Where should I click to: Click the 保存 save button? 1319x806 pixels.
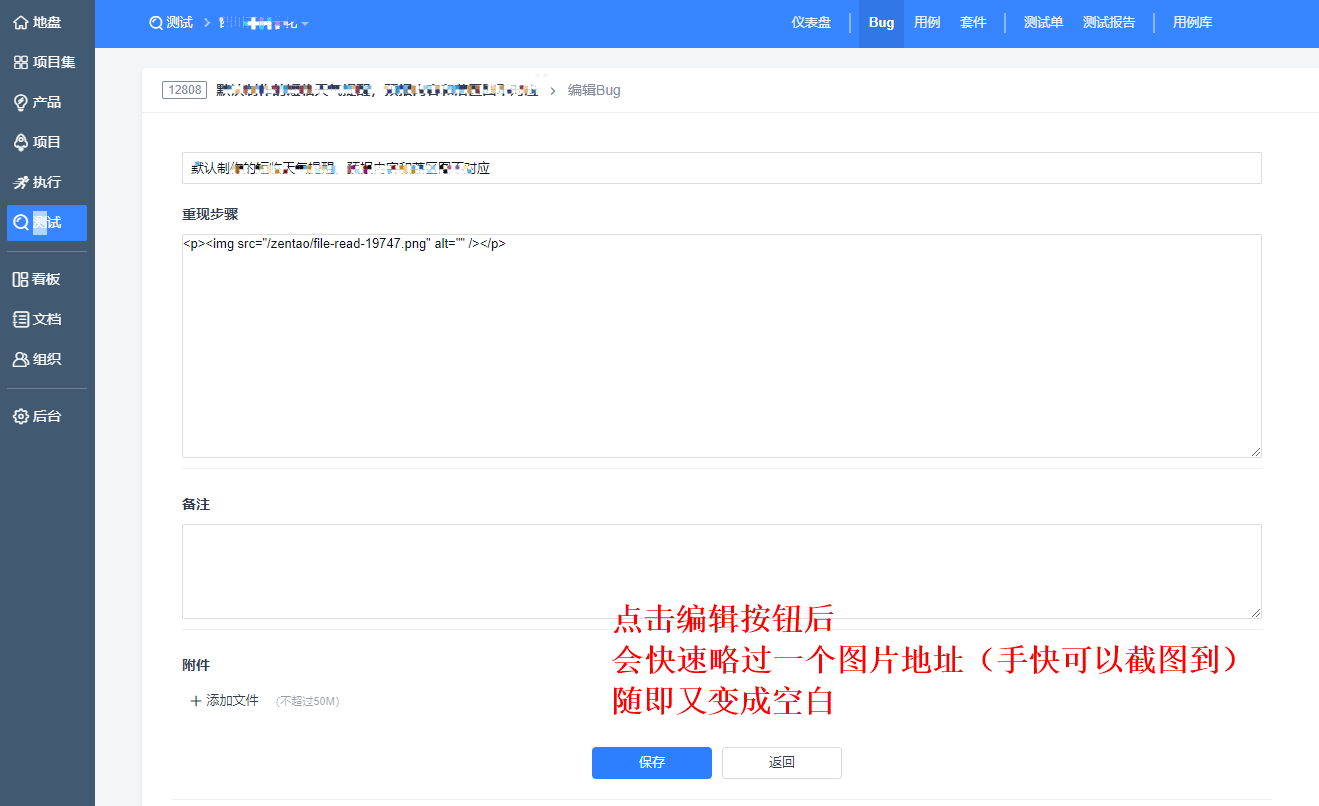pyautogui.click(x=651, y=762)
